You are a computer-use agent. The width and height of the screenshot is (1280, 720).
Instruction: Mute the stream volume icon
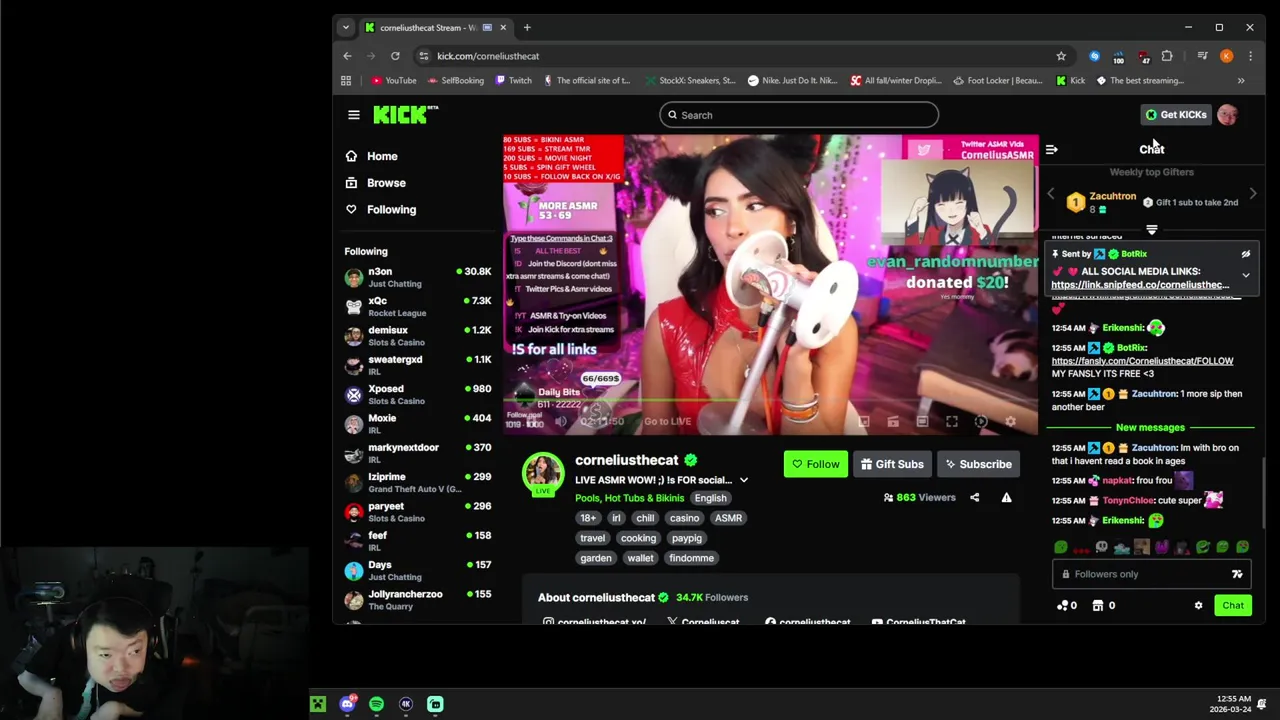(561, 421)
